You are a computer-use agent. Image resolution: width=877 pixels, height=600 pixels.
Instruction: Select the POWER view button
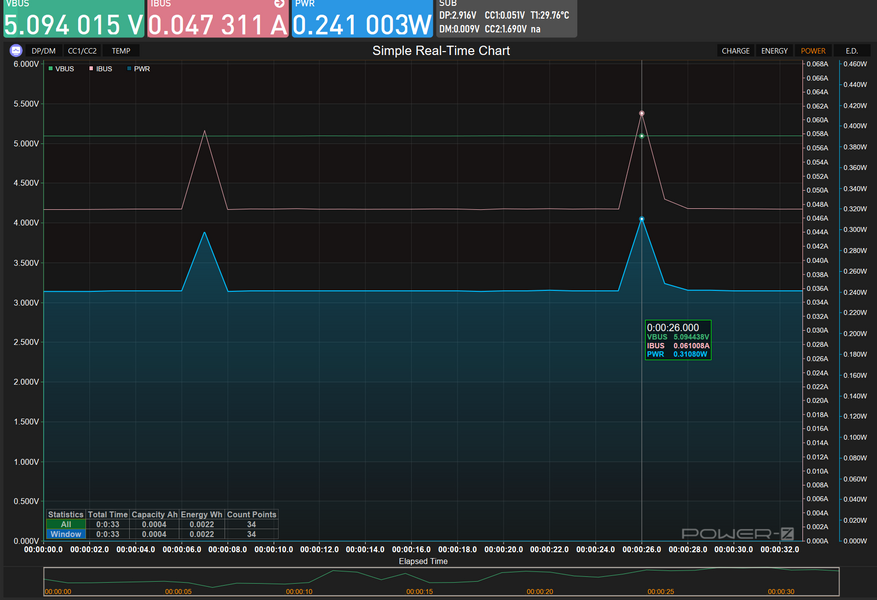(813, 50)
